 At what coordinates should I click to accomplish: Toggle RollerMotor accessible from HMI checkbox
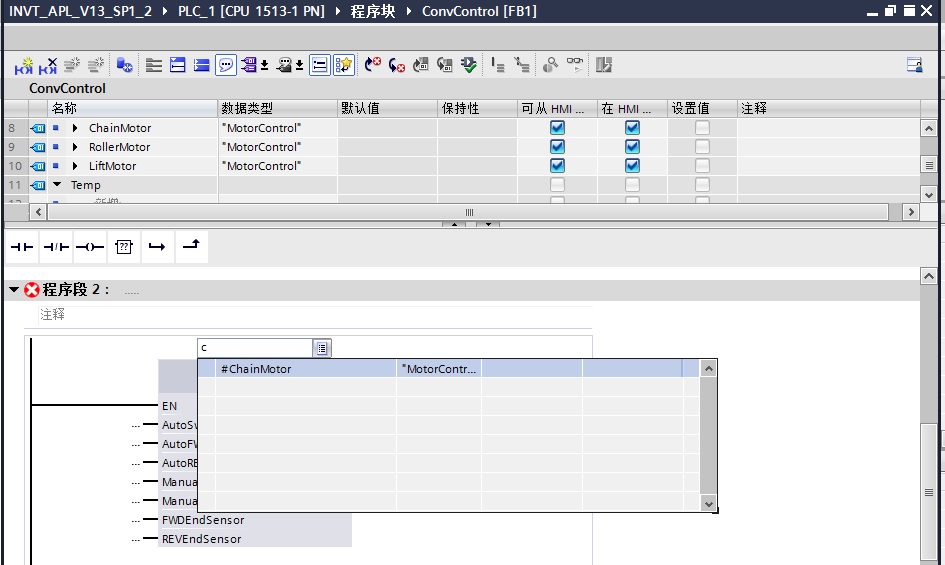point(557,147)
